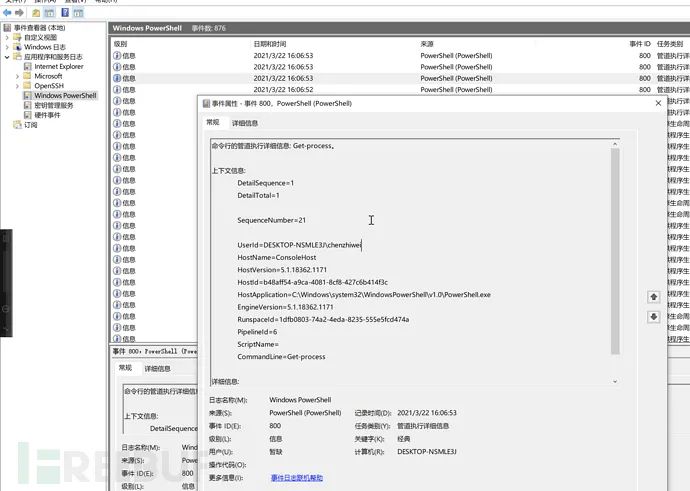The image size is (690, 491).
Task: Click the back arrow toolbar icon
Action: 7,13
